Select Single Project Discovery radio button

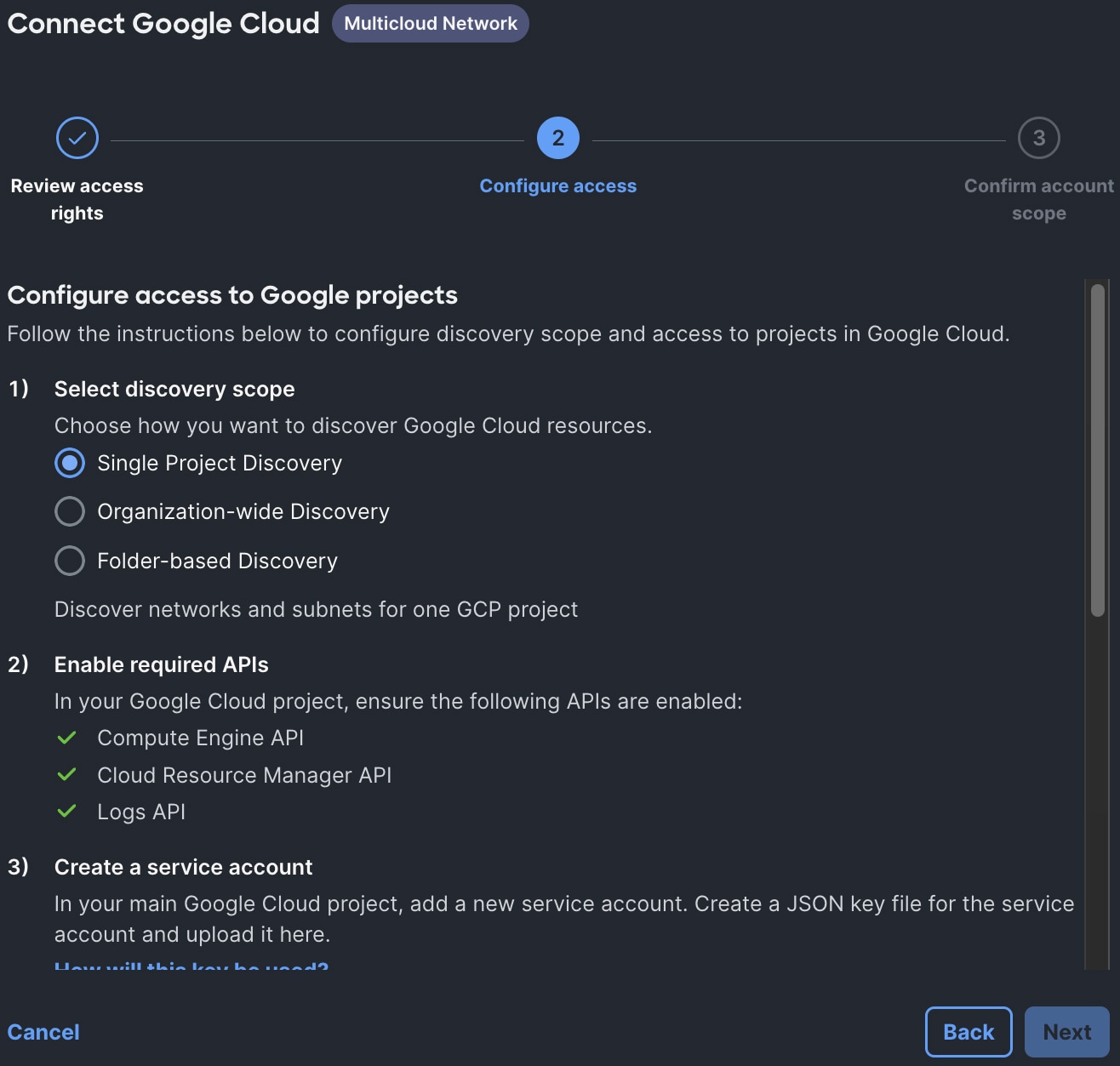pos(70,463)
